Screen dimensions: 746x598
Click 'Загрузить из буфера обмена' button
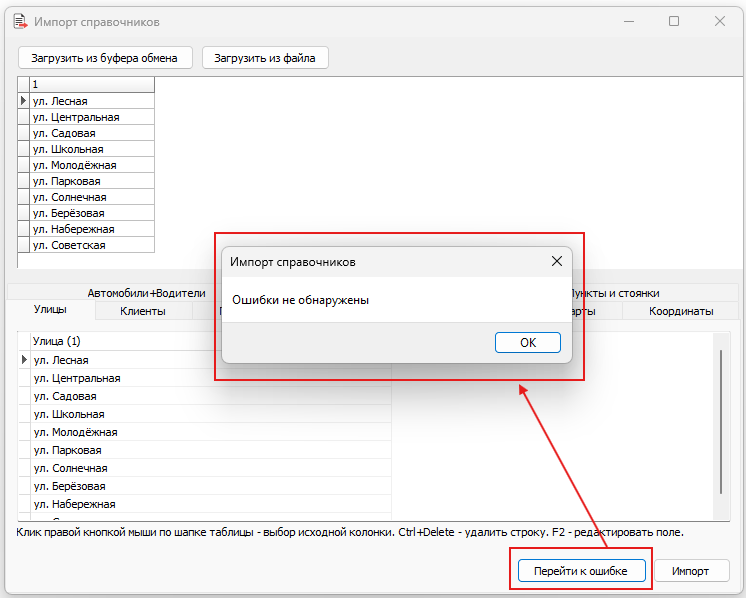click(105, 58)
